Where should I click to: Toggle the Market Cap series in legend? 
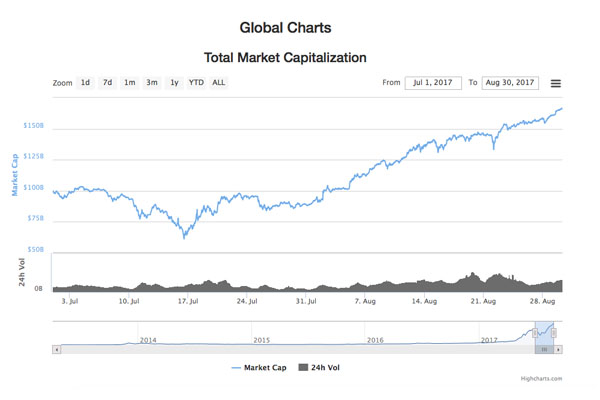pyautogui.click(x=259, y=367)
